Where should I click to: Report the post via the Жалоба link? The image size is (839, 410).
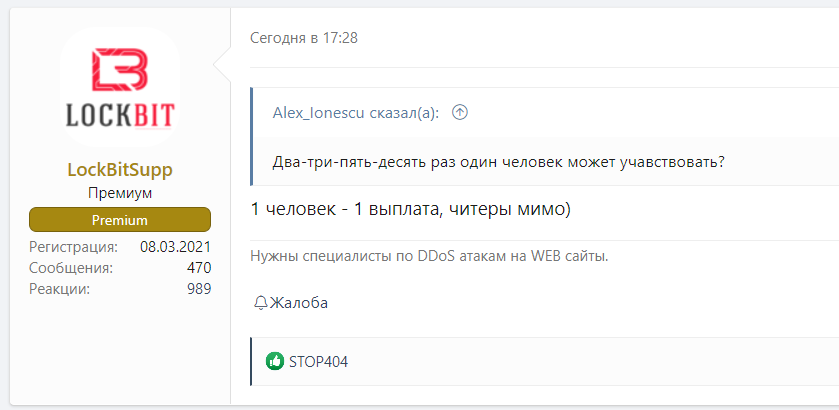(298, 303)
